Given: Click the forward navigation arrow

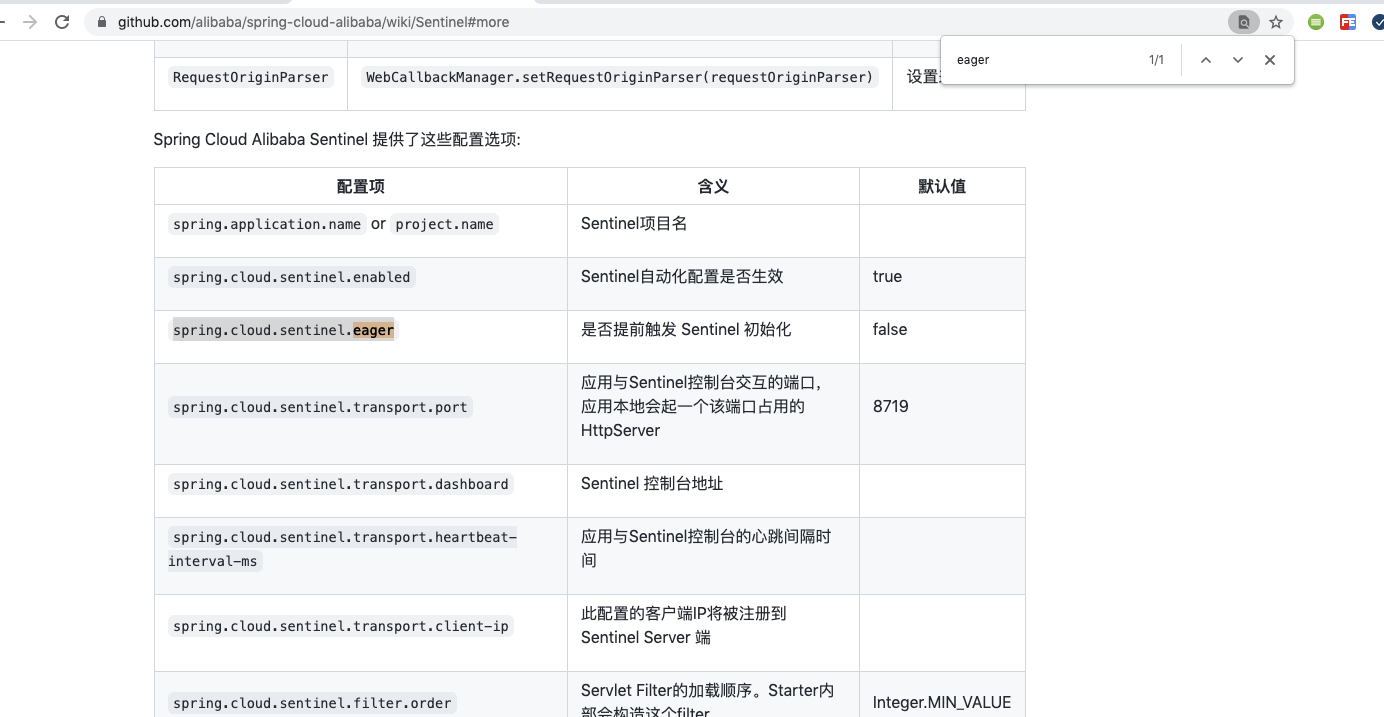Looking at the screenshot, I should point(27,20).
